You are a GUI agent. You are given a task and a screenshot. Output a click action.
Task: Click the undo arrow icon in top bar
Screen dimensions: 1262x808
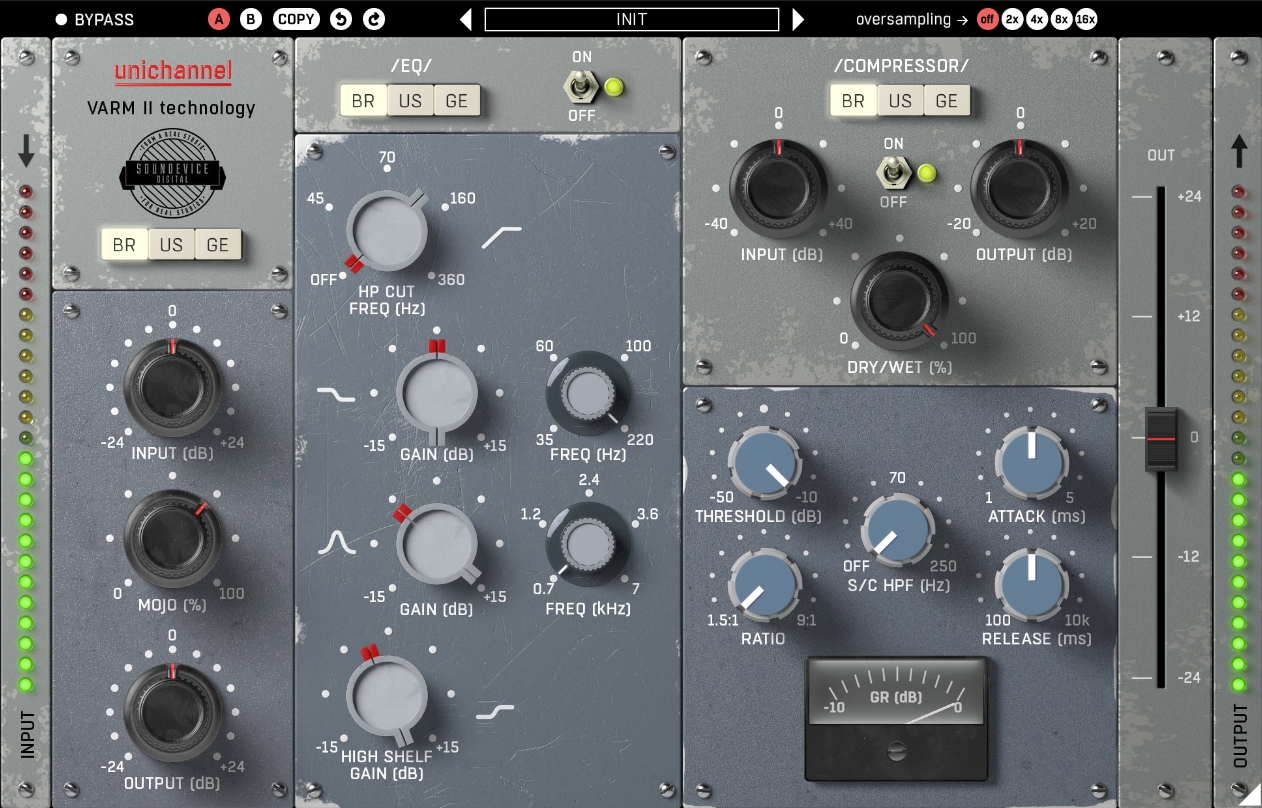[x=341, y=19]
